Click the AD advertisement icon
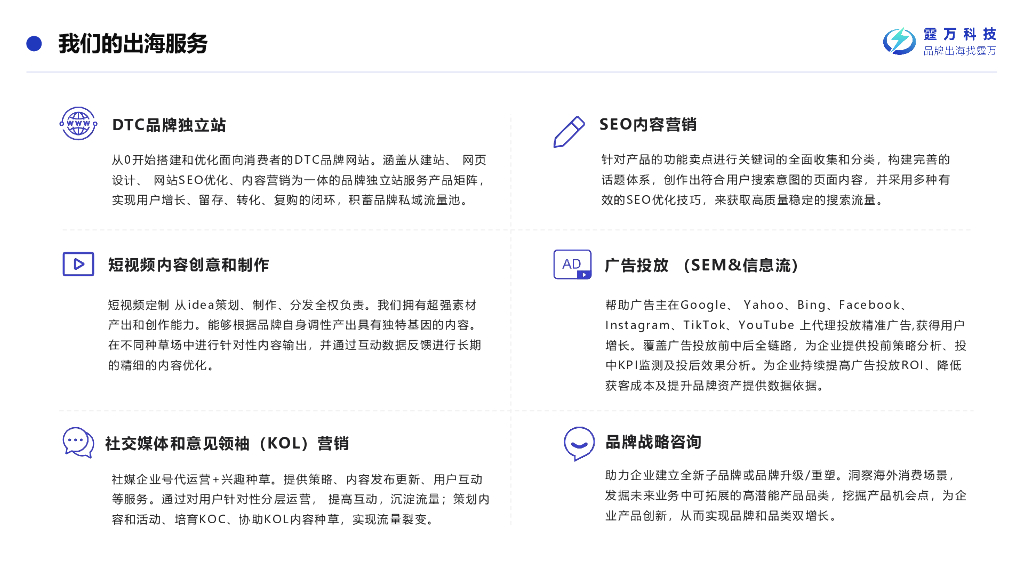 573,264
